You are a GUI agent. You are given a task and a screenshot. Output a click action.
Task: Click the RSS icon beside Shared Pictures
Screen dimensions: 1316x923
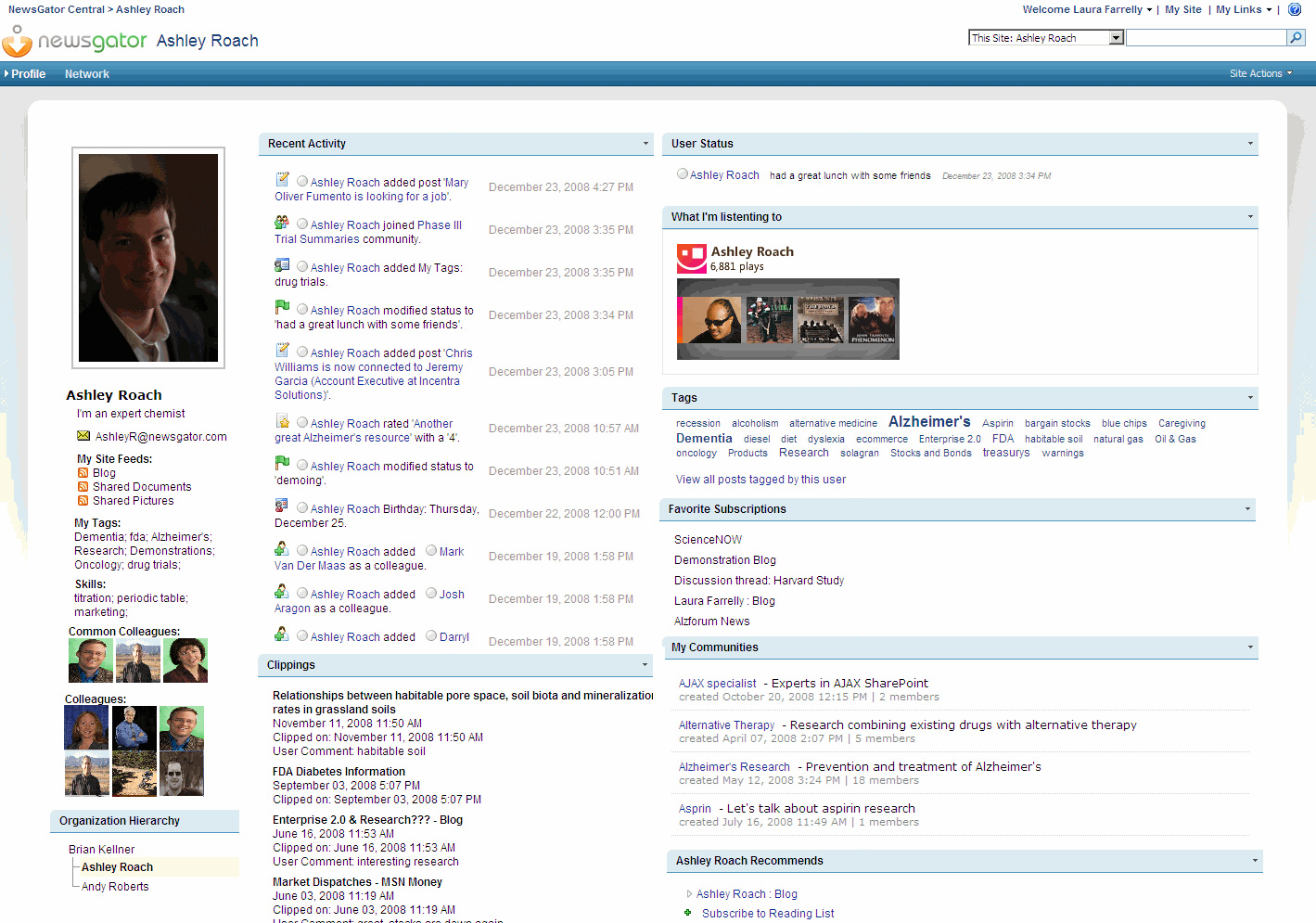point(83,501)
